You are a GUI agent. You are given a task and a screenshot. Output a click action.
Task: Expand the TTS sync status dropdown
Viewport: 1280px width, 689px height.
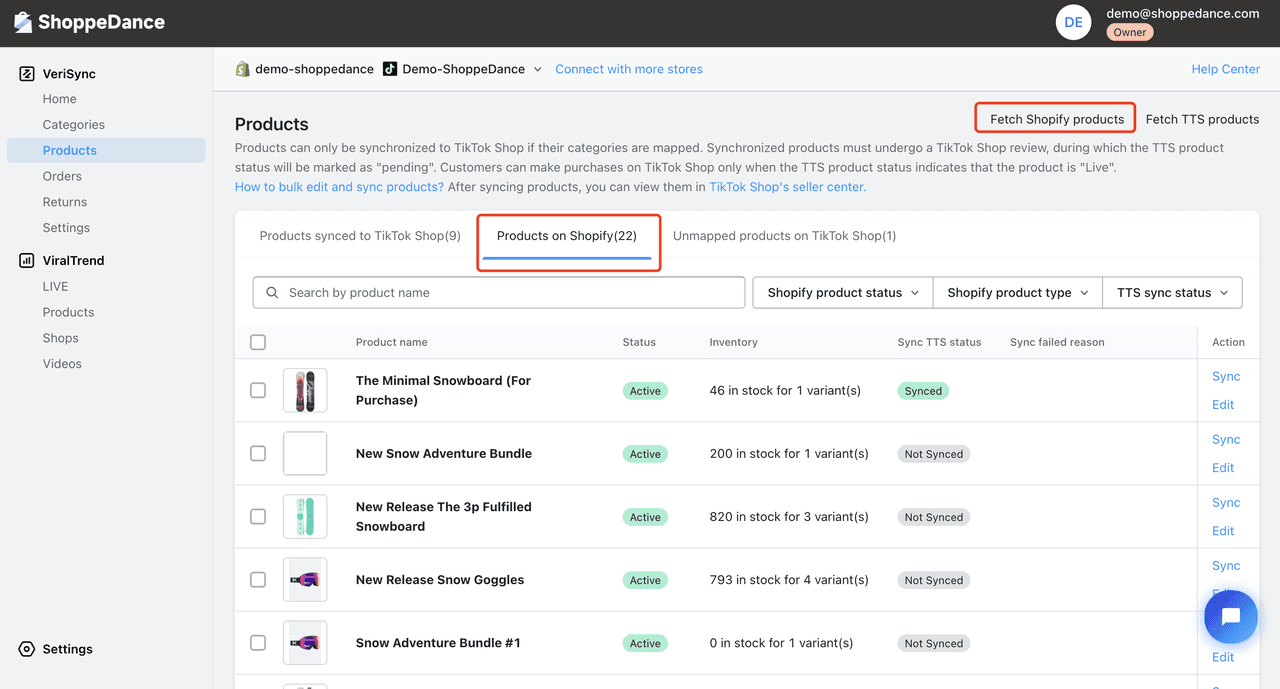tap(1172, 293)
